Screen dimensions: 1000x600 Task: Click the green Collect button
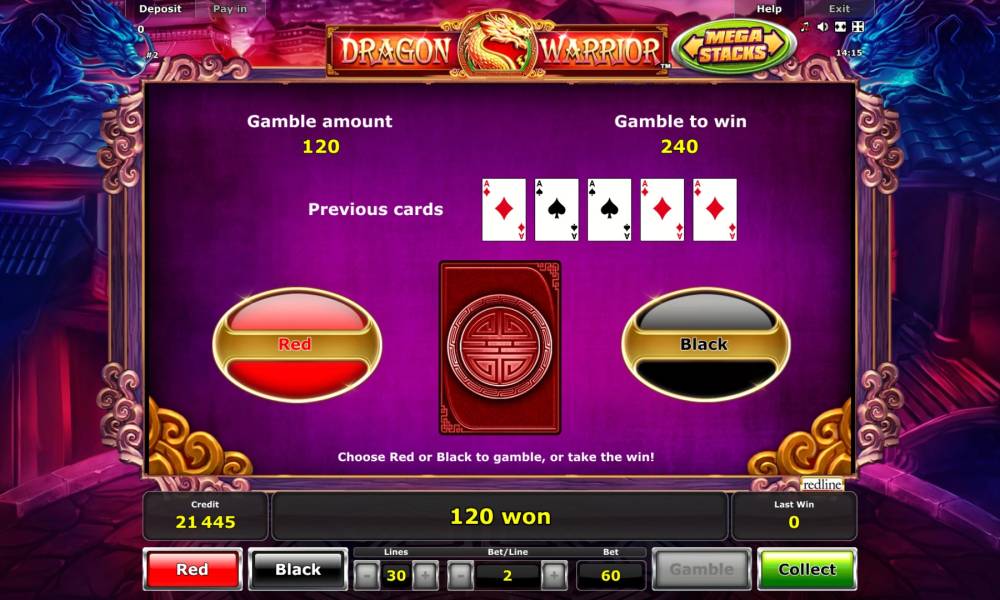[x=807, y=569]
